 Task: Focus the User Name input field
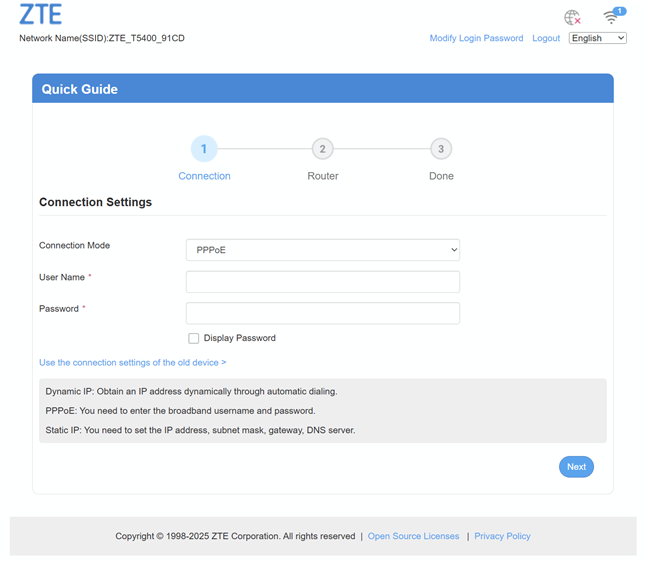pos(322,282)
